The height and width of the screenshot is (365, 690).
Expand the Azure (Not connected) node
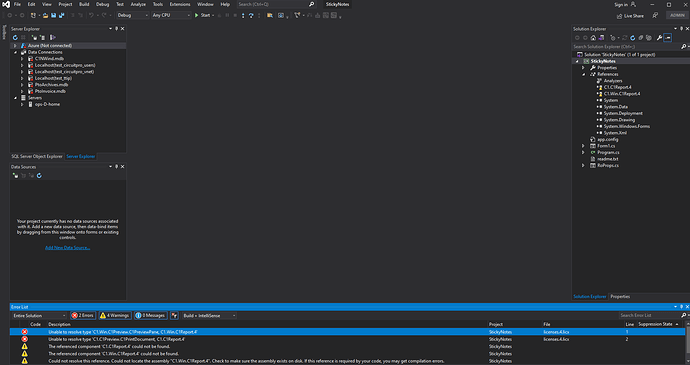15,45
